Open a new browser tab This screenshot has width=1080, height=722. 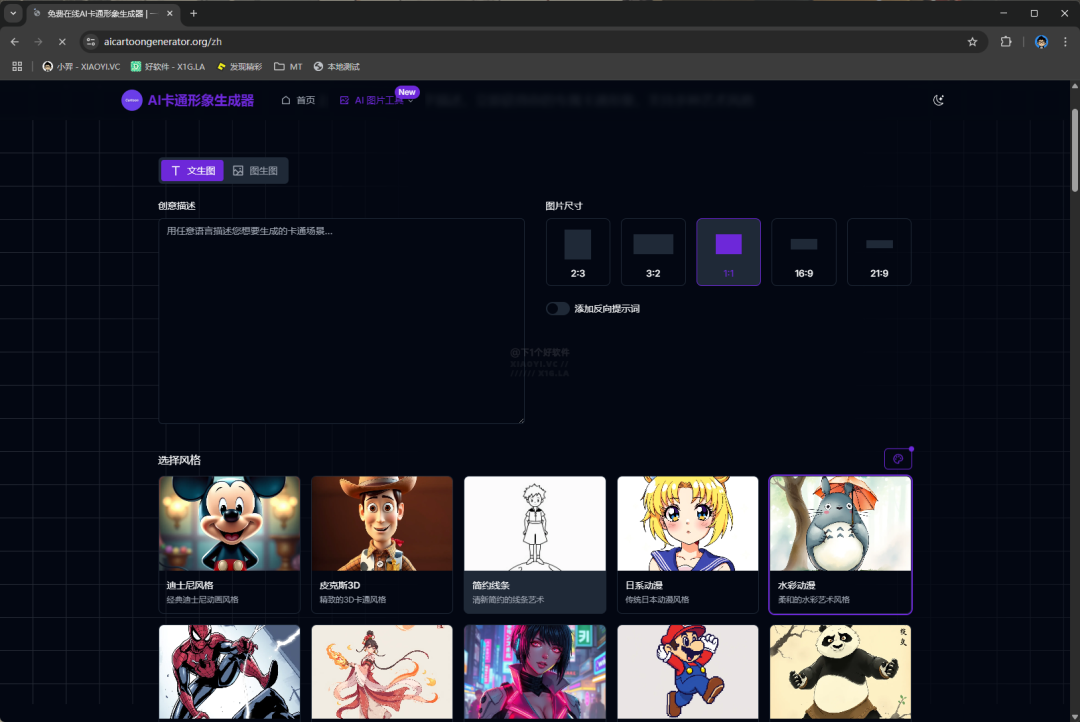point(193,13)
